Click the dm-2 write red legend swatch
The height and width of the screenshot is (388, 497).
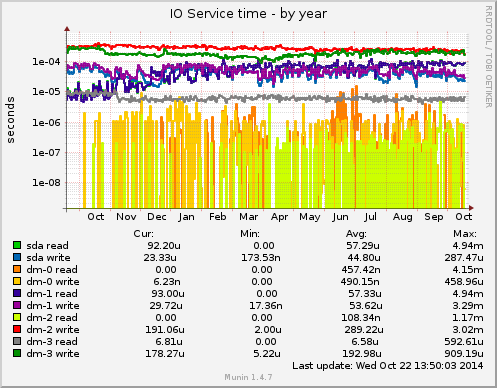coord(17,329)
